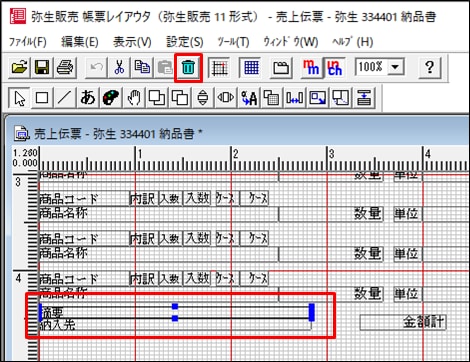The height and width of the screenshot is (362, 470).
Task: Open a file with the folder icon
Action: (x=19, y=68)
